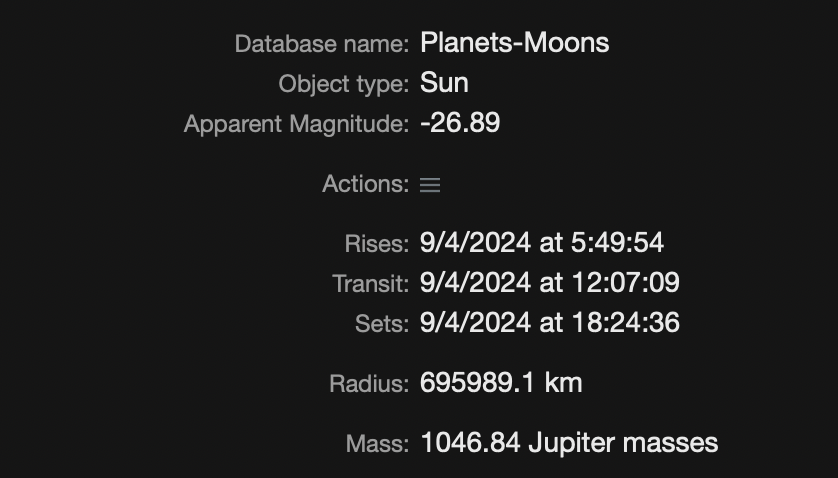Click the Actions label
The height and width of the screenshot is (478, 838).
[x=365, y=184]
